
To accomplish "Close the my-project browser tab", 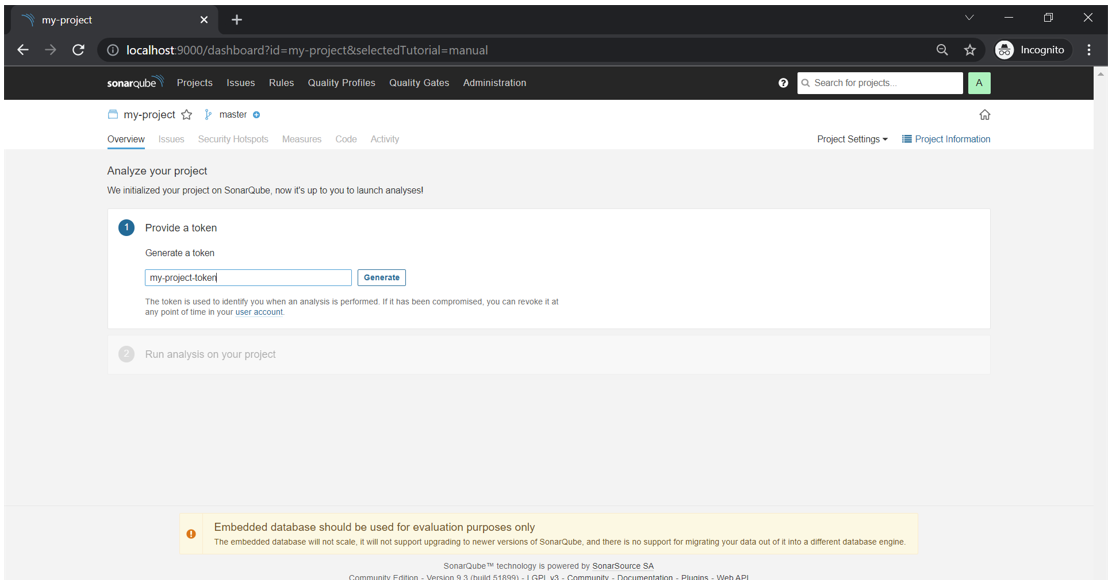I will (x=204, y=20).
